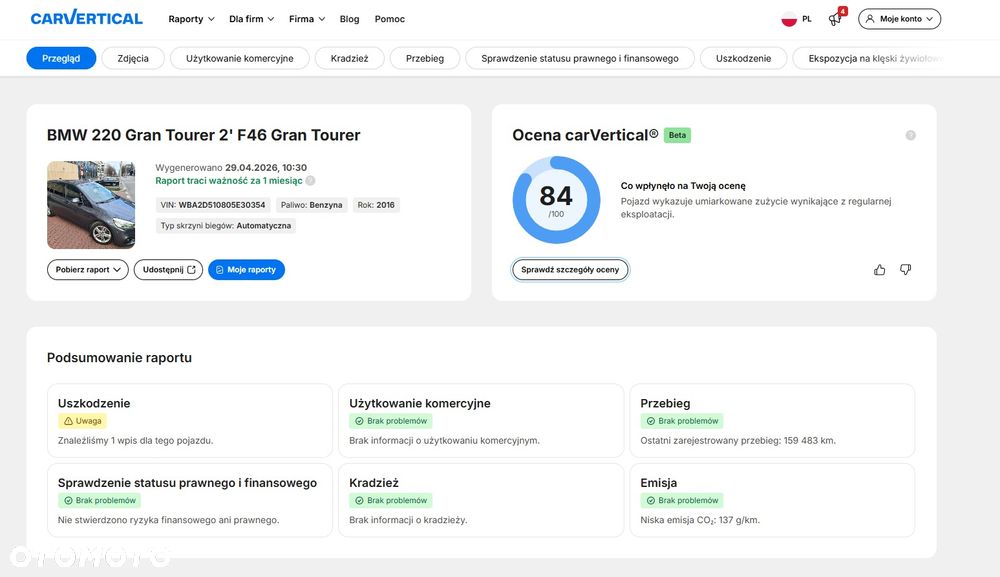Click the help question mark in rating card
Image resolution: width=1000 pixels, height=577 pixels.
911,135
